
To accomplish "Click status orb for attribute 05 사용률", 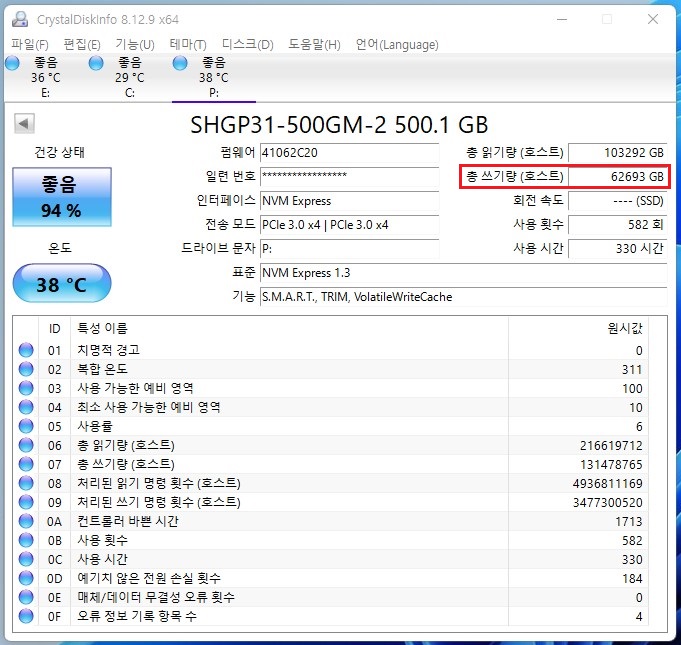I will [x=26, y=427].
